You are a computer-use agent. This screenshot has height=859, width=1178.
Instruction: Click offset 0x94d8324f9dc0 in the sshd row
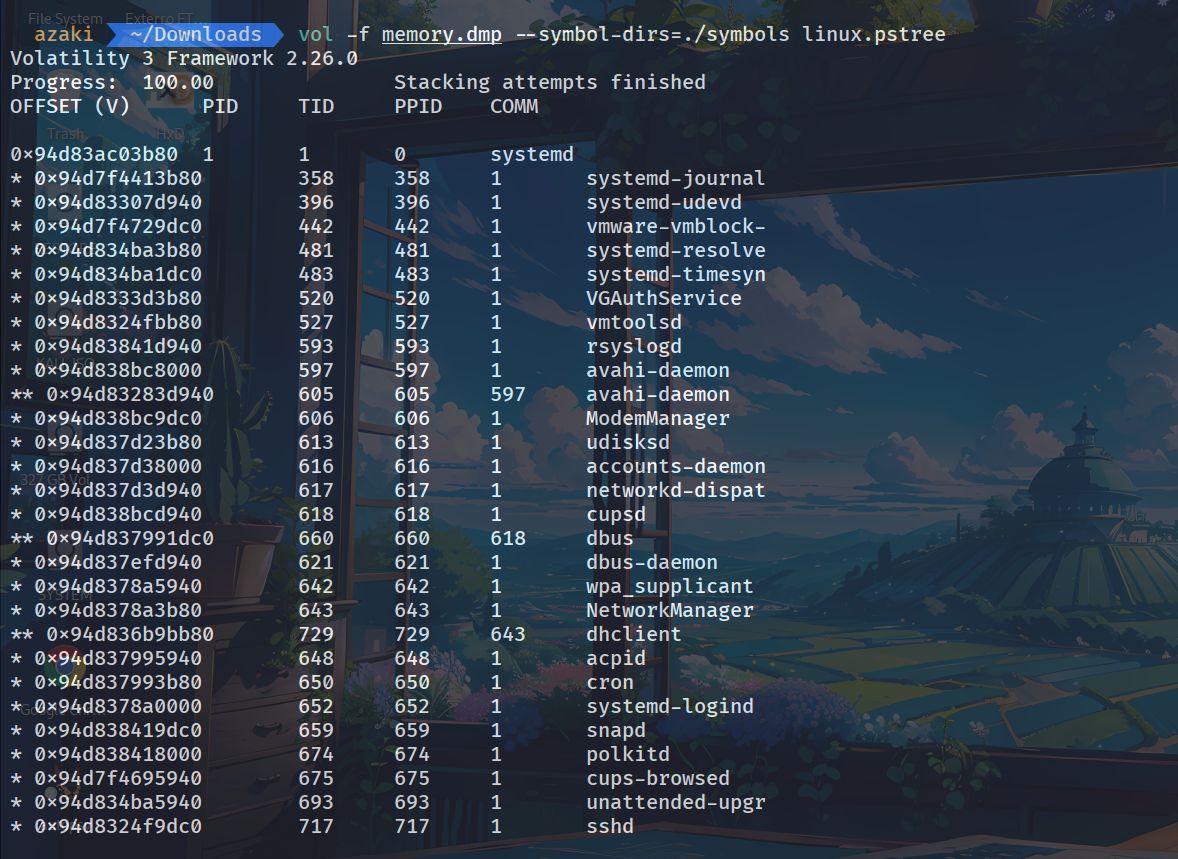(118, 828)
